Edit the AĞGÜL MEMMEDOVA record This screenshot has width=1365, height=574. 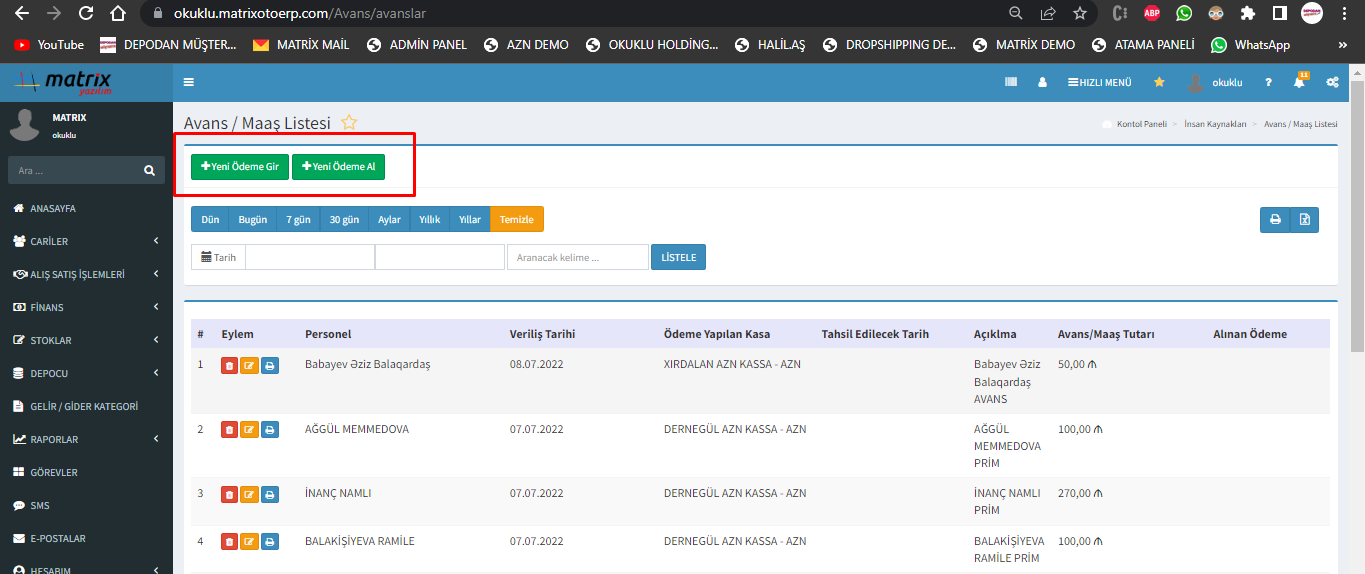pos(249,431)
